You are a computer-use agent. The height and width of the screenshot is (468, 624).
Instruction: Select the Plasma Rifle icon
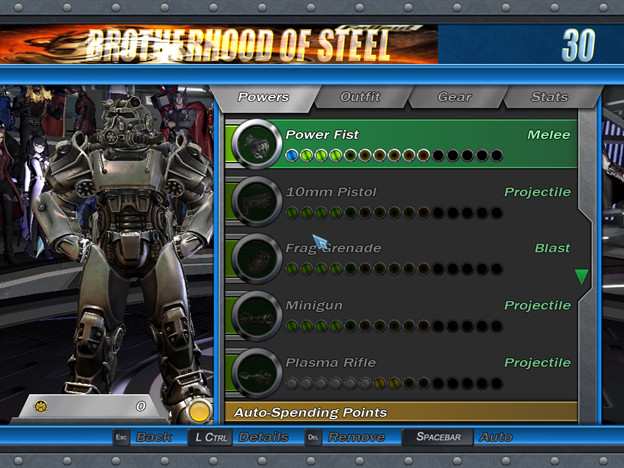[x=256, y=371]
